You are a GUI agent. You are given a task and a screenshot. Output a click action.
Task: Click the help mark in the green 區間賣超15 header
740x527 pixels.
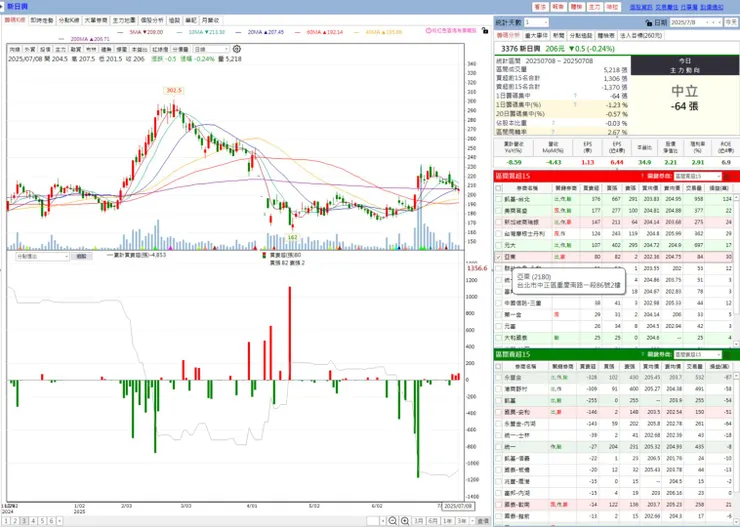[642, 354]
